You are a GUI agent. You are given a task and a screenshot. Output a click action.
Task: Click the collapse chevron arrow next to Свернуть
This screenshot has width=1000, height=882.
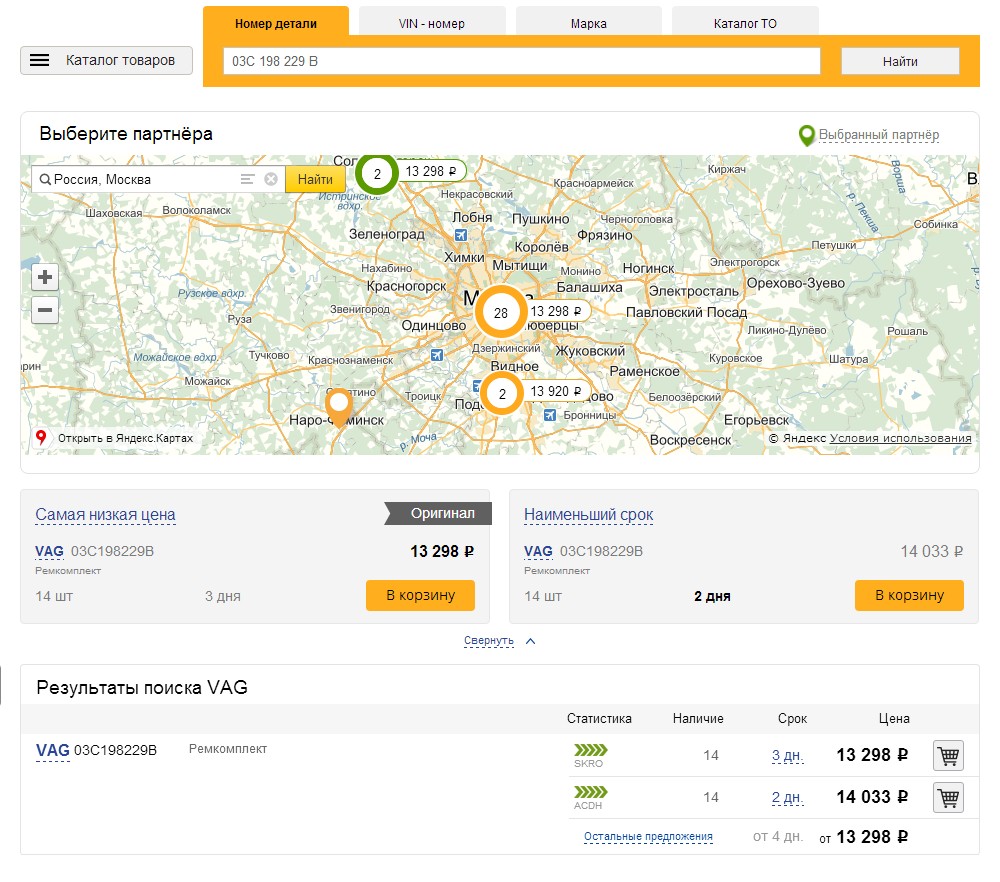(x=531, y=641)
